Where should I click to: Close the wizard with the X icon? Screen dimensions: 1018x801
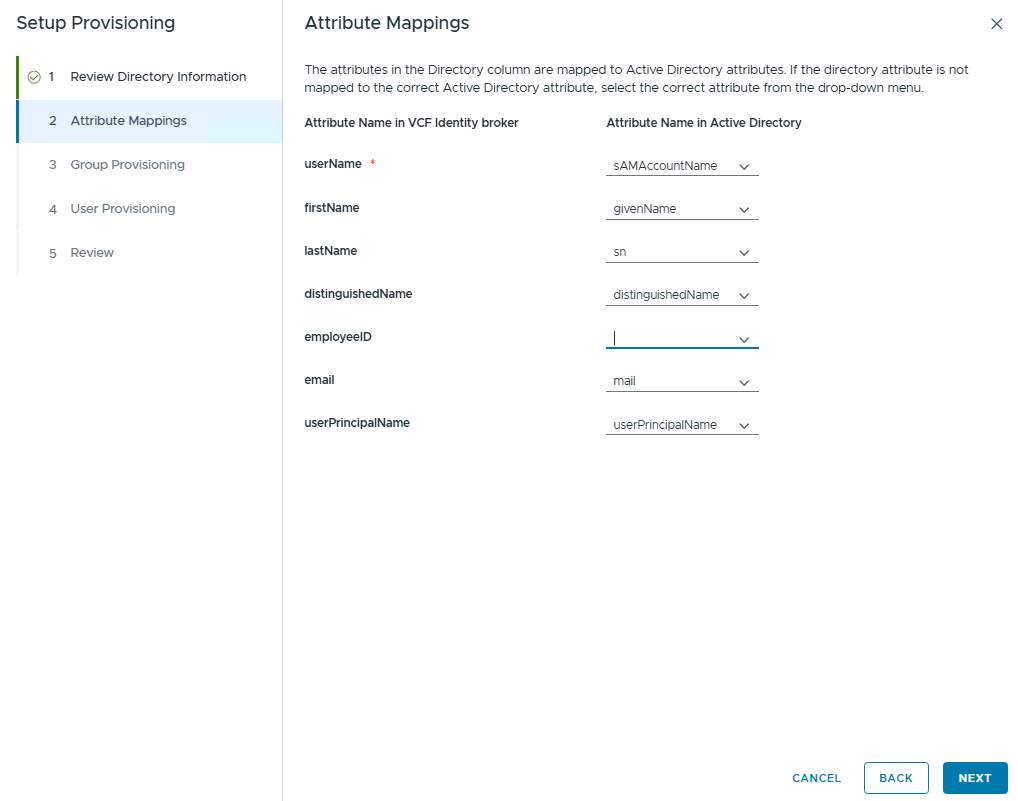tap(996, 24)
